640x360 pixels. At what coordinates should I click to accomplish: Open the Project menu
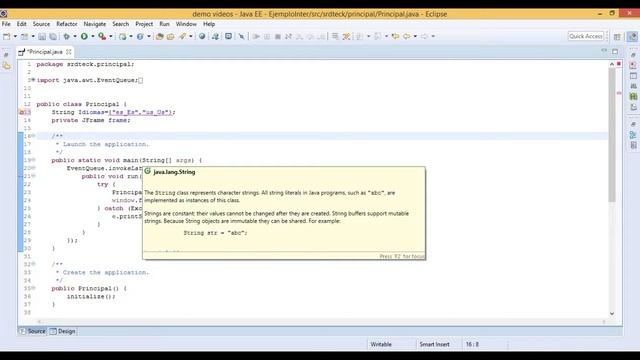pos(144,24)
